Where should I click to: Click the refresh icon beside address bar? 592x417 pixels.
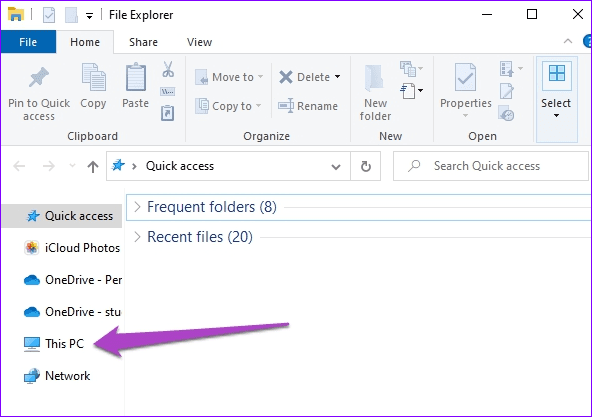(365, 166)
